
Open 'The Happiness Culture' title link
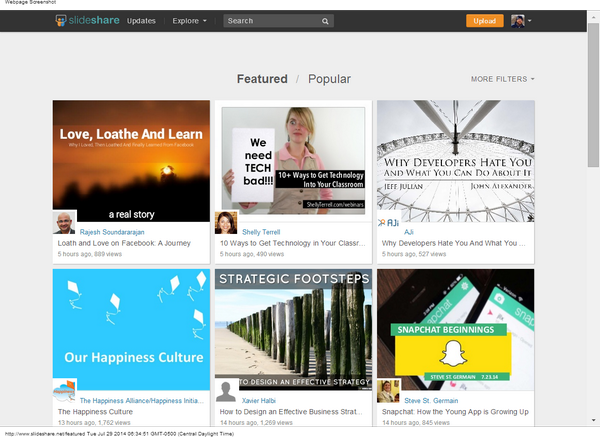(x=95, y=412)
